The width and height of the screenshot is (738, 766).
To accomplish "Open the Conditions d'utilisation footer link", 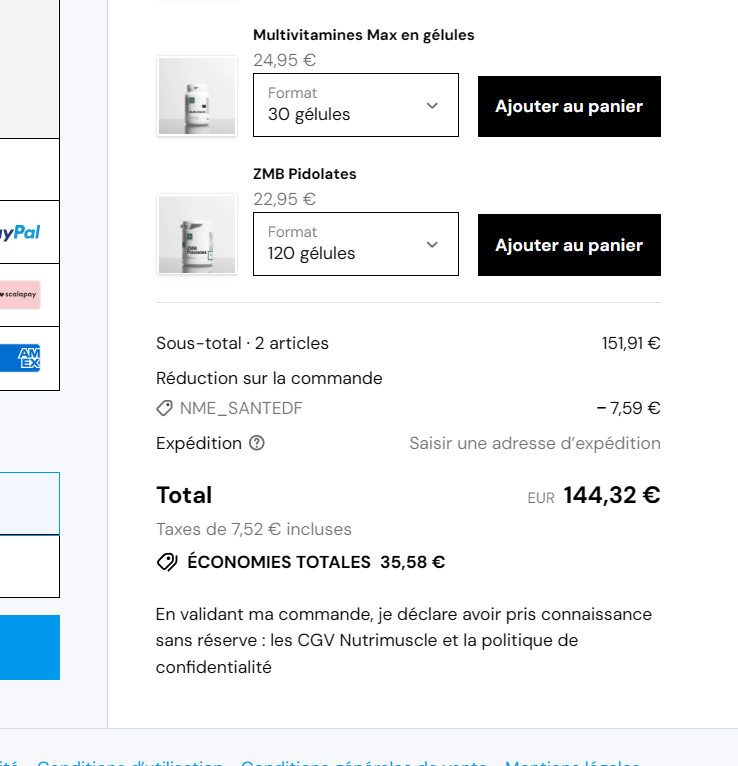I will [130, 762].
